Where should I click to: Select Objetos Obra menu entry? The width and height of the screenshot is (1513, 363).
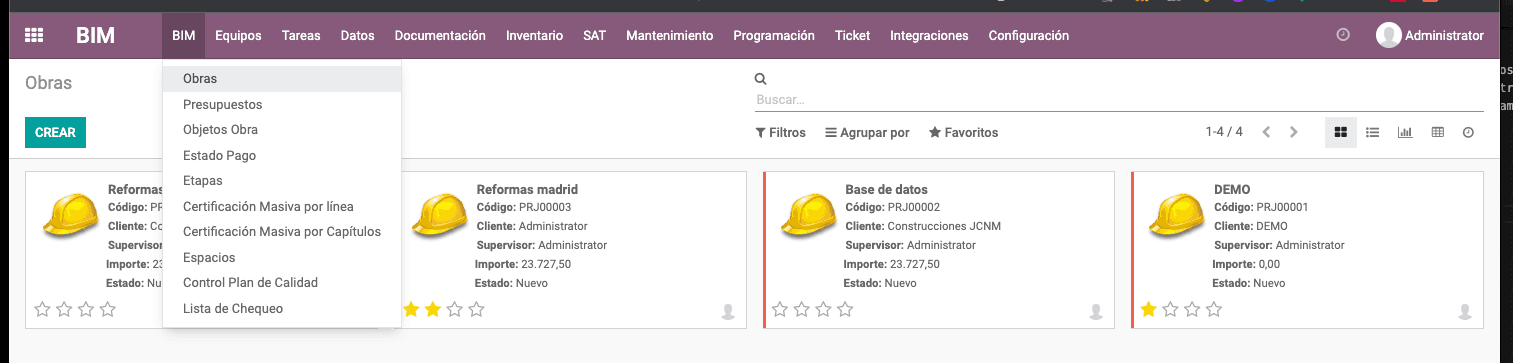282,130
